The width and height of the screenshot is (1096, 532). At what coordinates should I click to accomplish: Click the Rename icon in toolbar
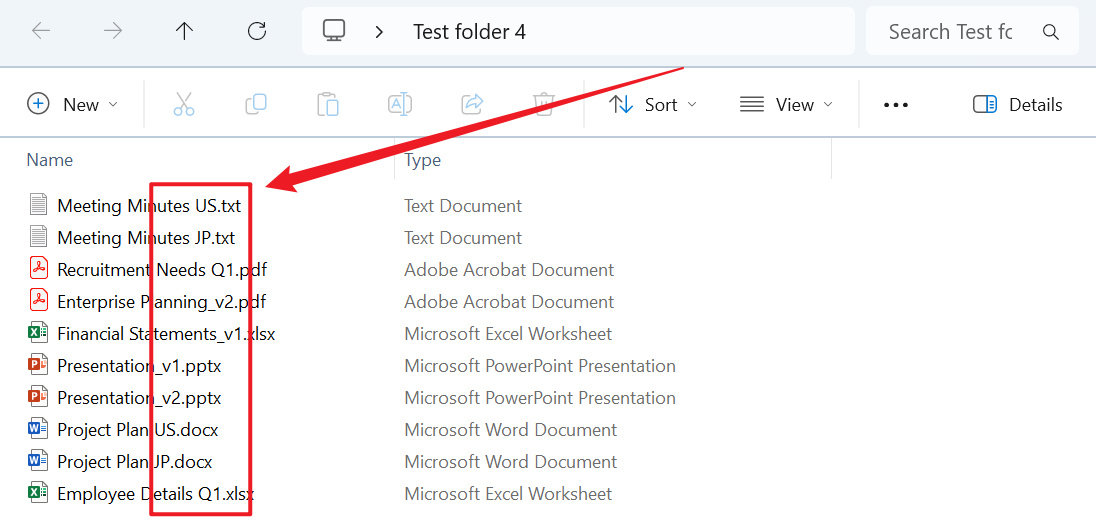[400, 104]
